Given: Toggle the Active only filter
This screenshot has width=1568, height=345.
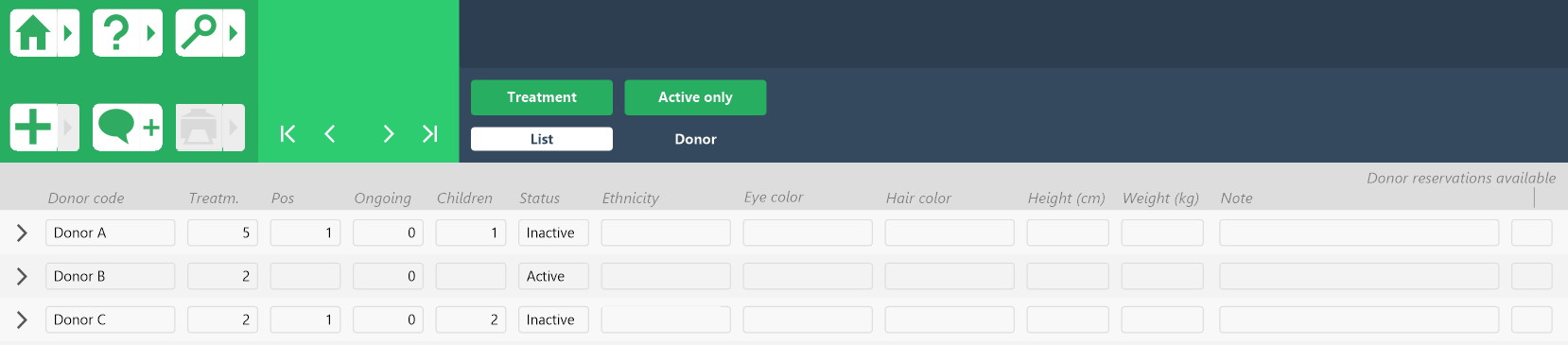Looking at the screenshot, I should pos(695,97).
